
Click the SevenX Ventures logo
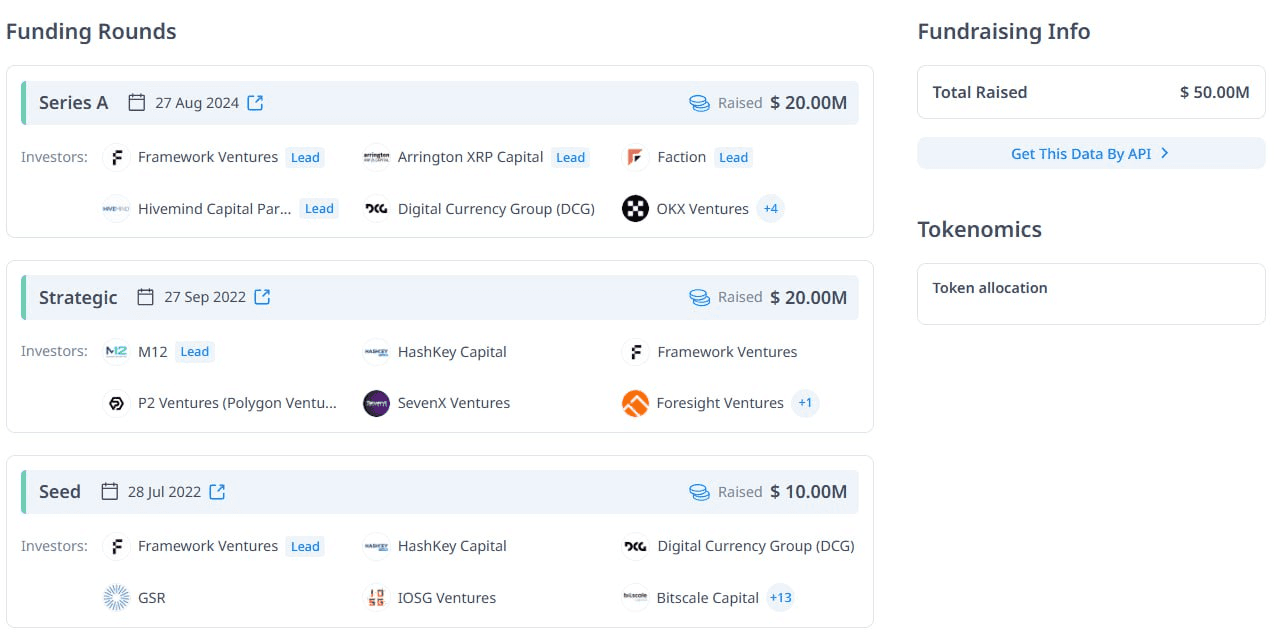376,403
